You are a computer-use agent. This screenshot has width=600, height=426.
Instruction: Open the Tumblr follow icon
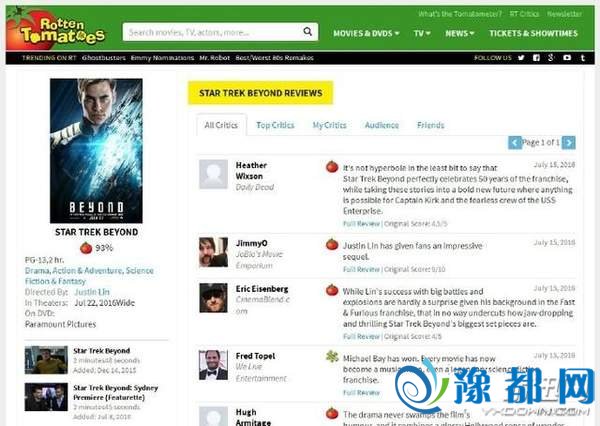(581, 57)
